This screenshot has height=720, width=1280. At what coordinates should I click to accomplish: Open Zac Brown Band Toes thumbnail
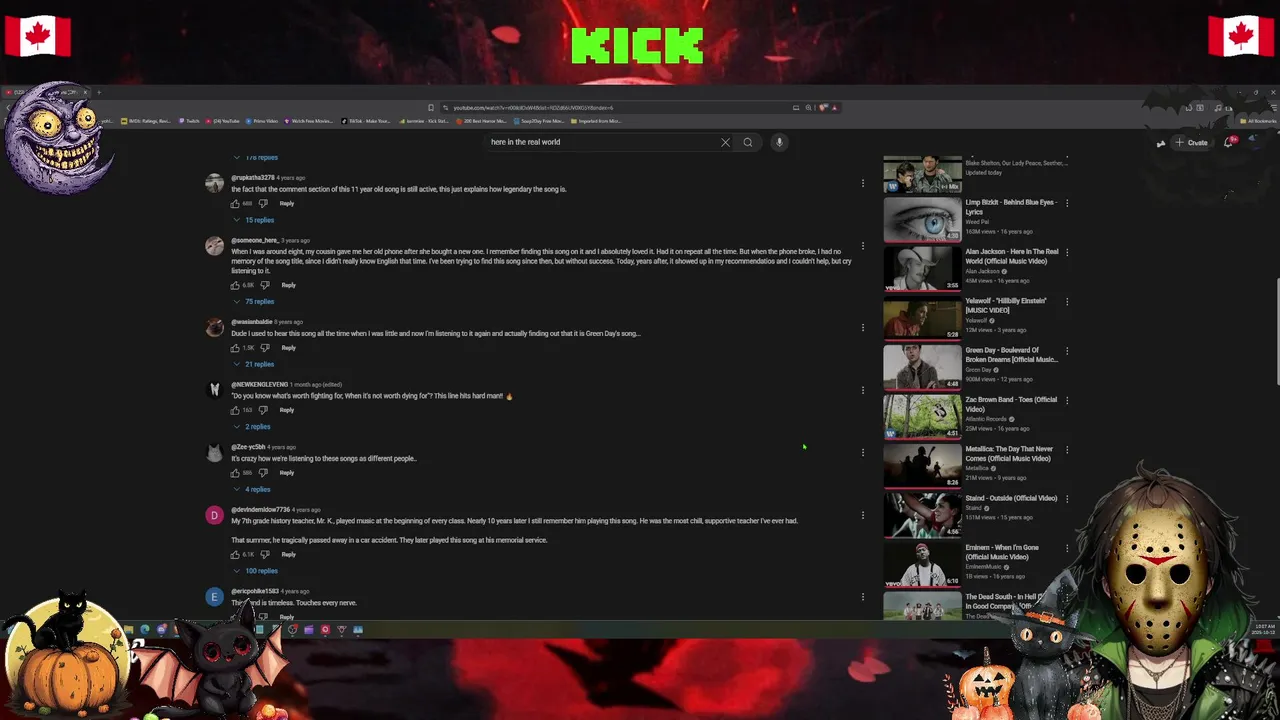(922, 417)
